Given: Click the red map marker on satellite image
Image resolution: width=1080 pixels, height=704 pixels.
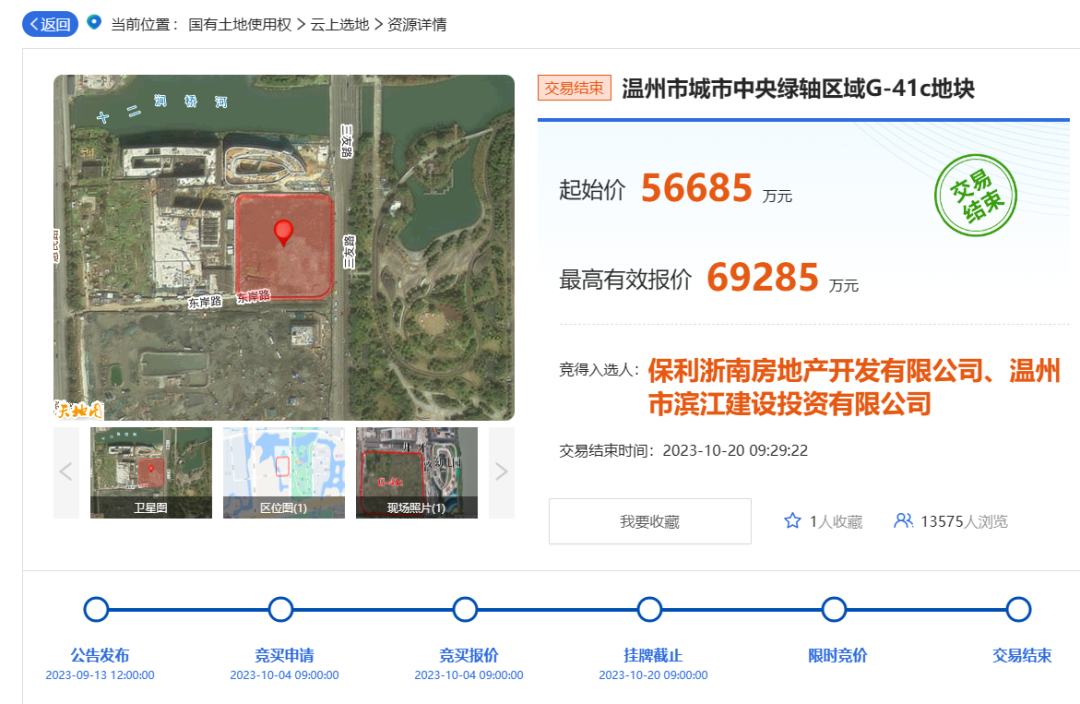Looking at the screenshot, I should coord(283,233).
